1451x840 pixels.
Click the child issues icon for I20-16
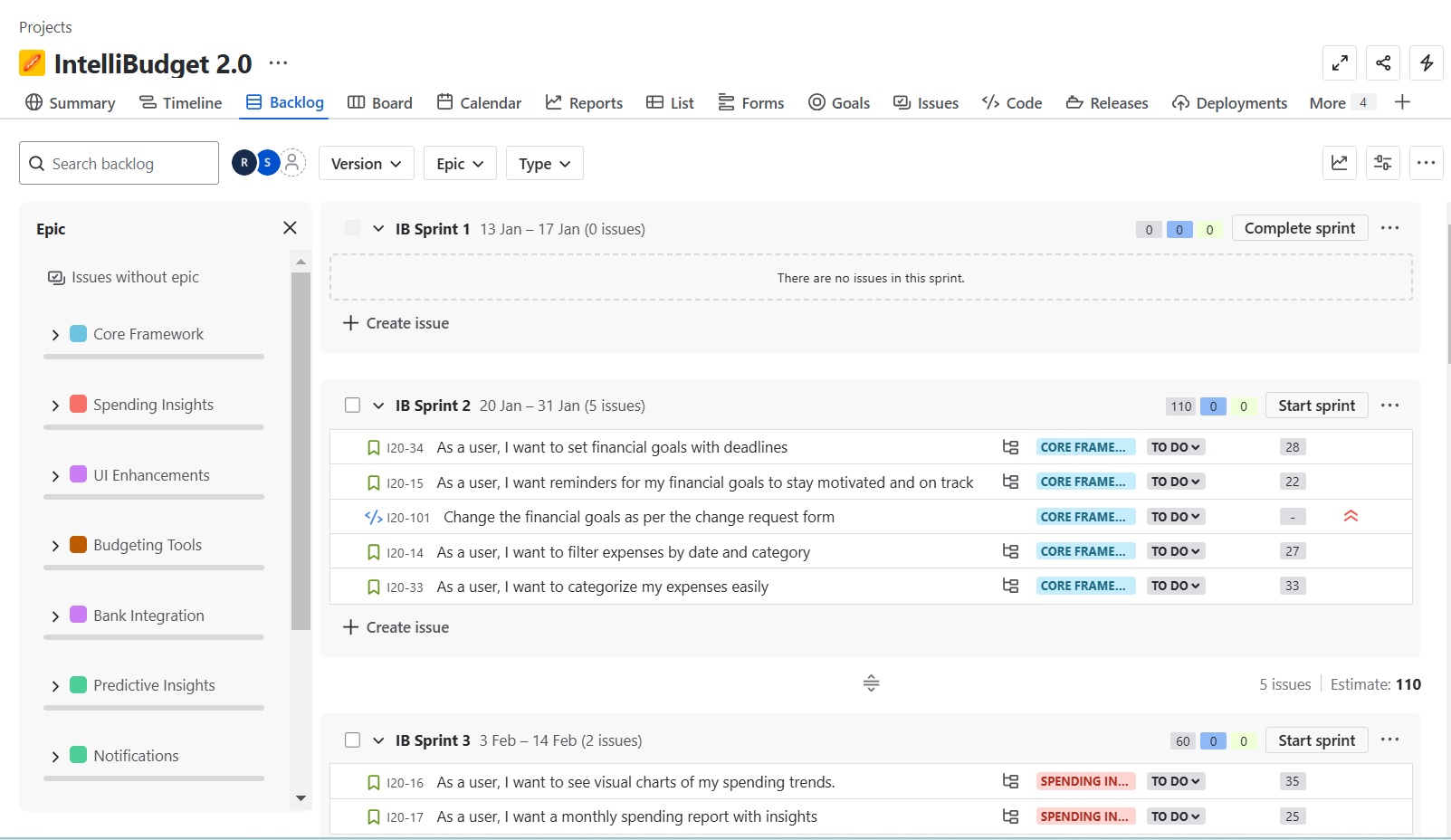(x=1010, y=781)
